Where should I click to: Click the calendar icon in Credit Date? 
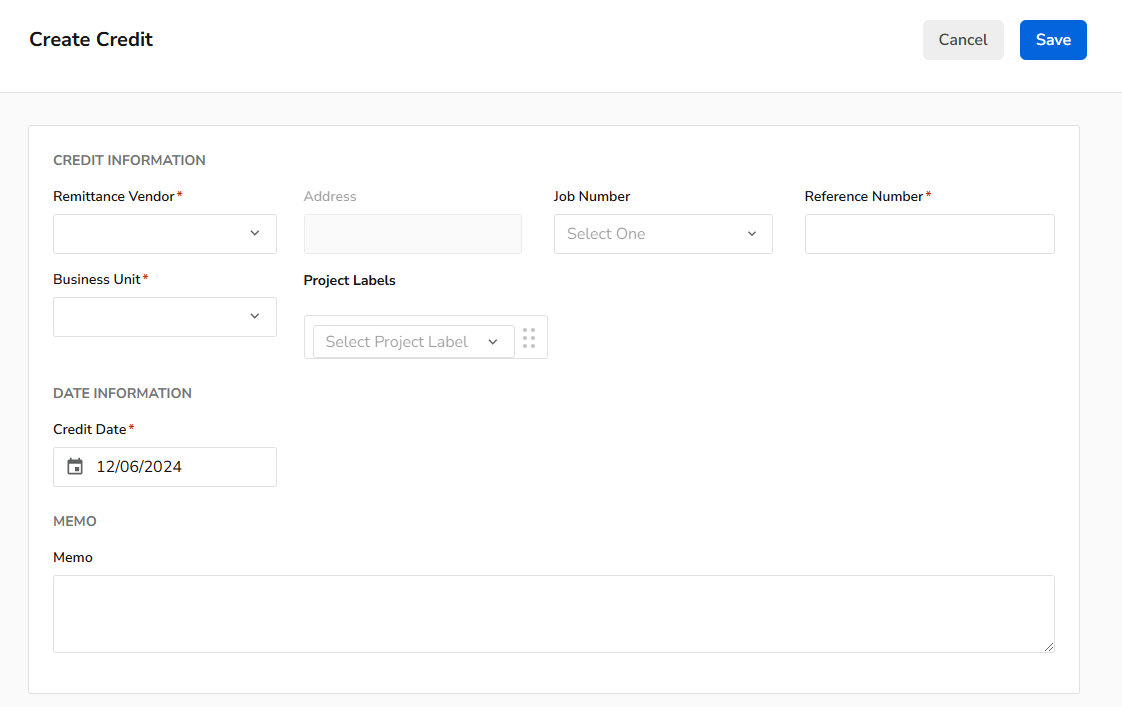[75, 467]
